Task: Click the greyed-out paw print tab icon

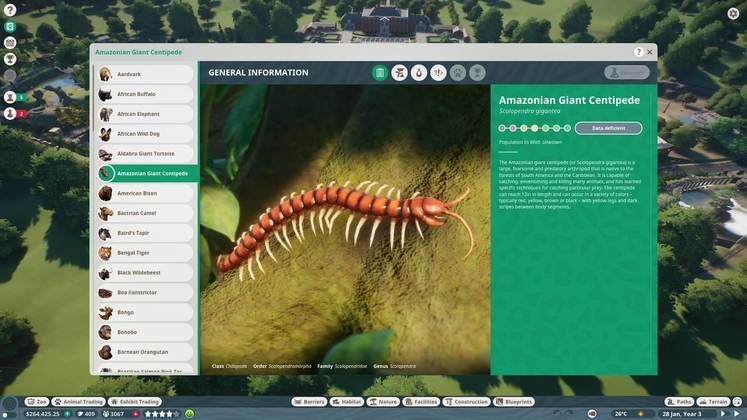Action: [458, 73]
